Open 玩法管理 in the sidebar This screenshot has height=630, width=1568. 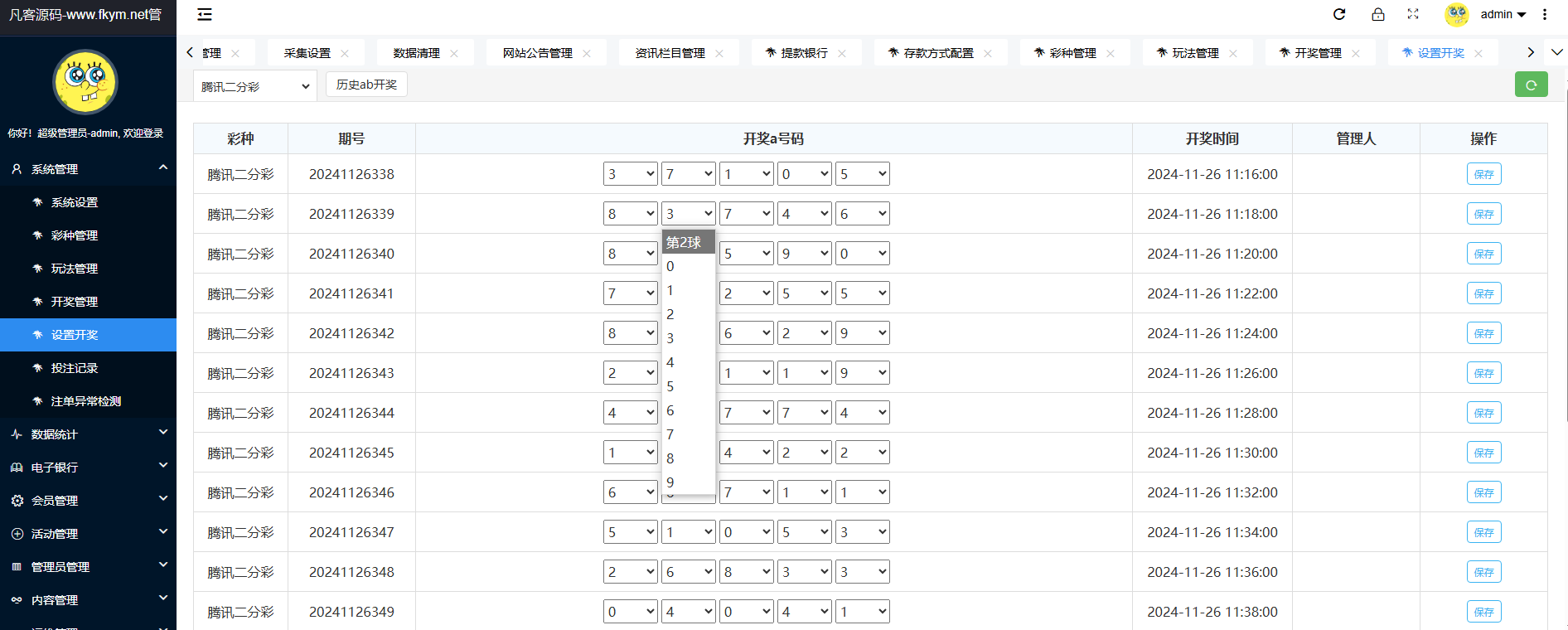coord(88,269)
